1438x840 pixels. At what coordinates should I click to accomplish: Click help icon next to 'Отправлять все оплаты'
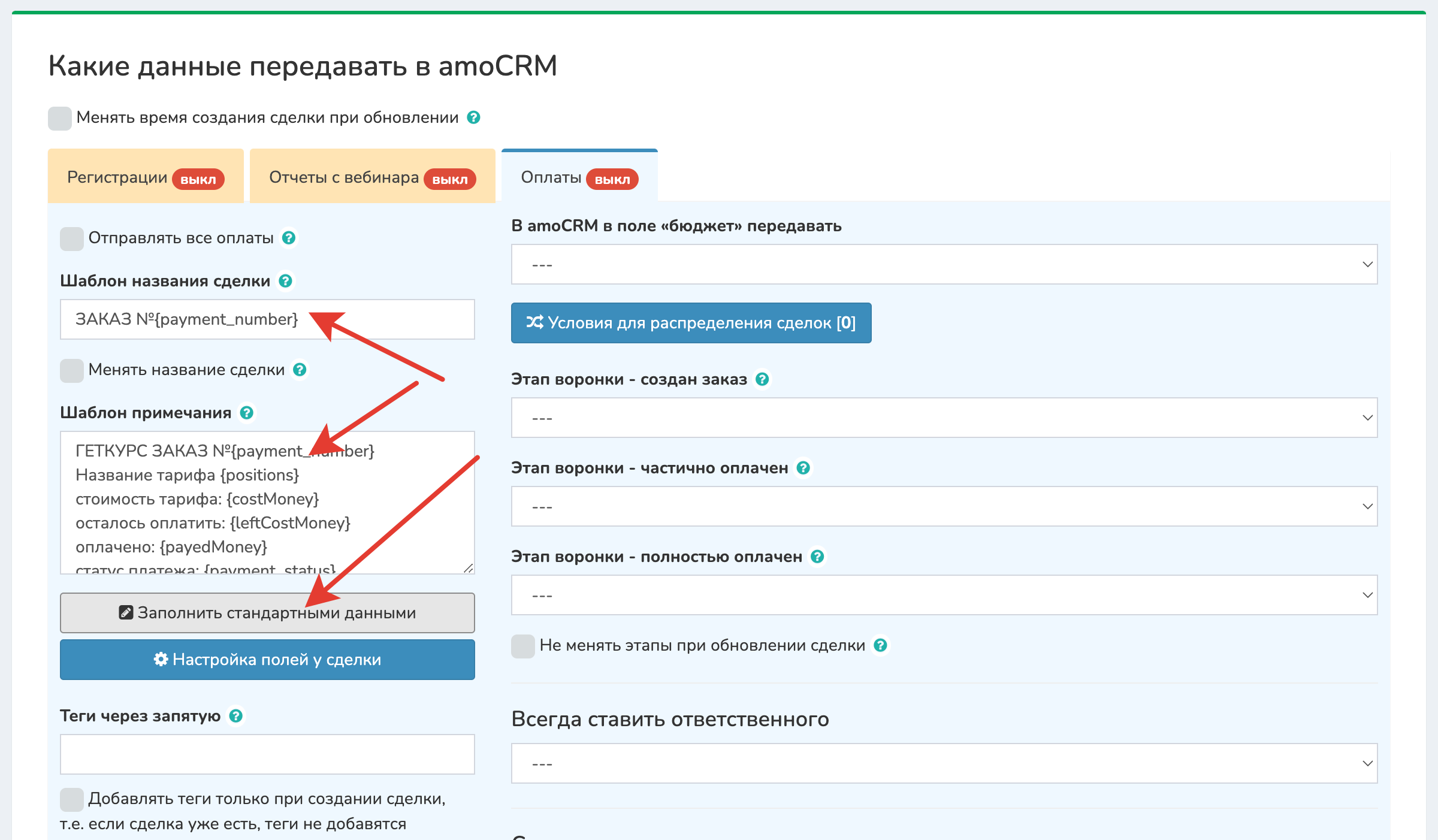[x=288, y=238]
